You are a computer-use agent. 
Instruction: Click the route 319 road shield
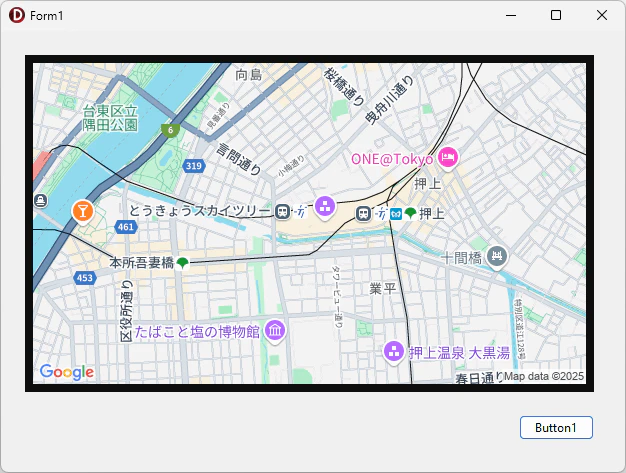pyautogui.click(x=194, y=166)
